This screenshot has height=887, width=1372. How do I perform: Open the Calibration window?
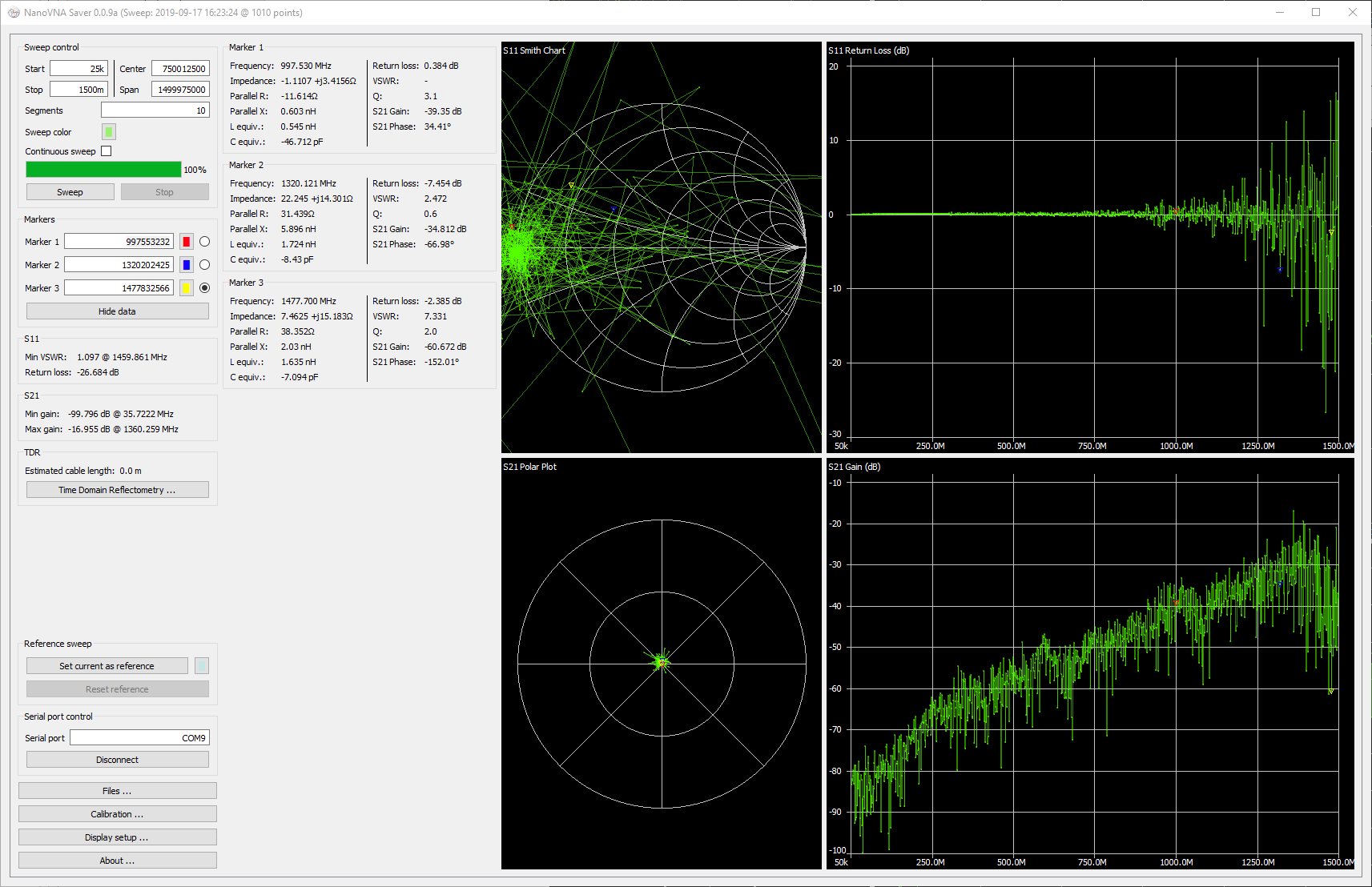pos(117,814)
